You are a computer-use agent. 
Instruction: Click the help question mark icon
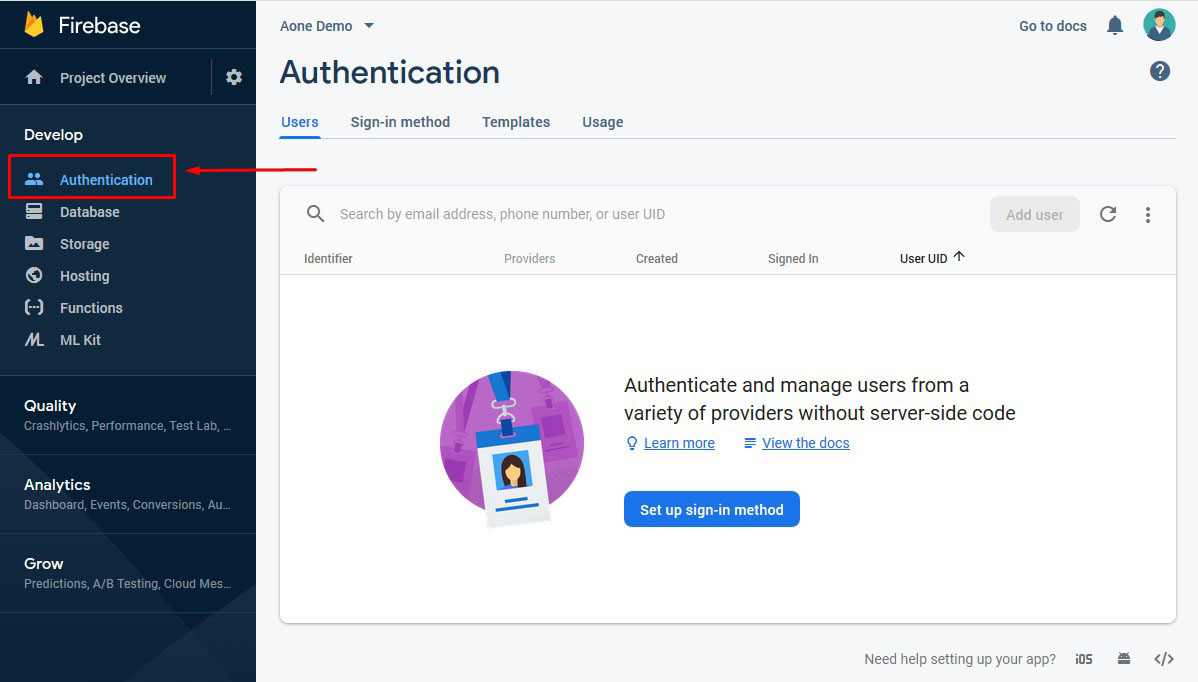point(1160,71)
